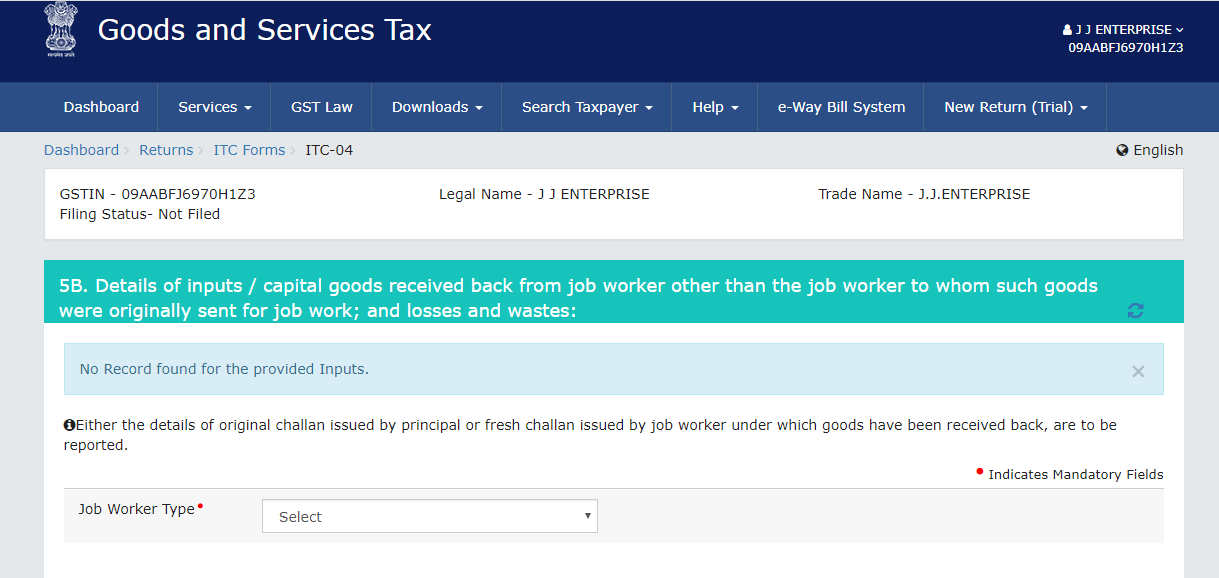Click the Trade Name - J.J.ENTERPRISE text
Image resolution: width=1219 pixels, height=578 pixels.
pyautogui.click(x=924, y=194)
